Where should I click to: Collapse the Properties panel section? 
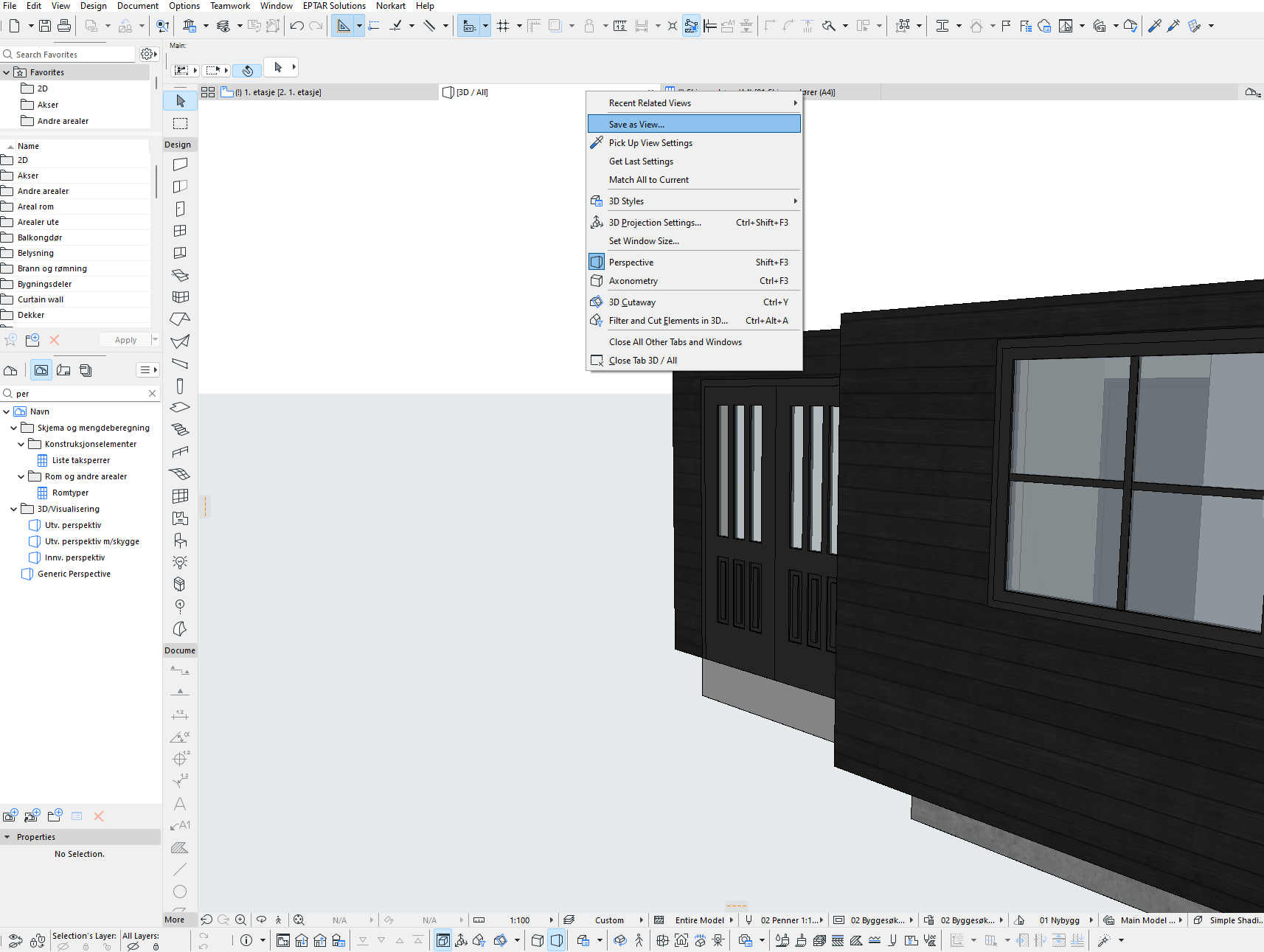(7, 837)
